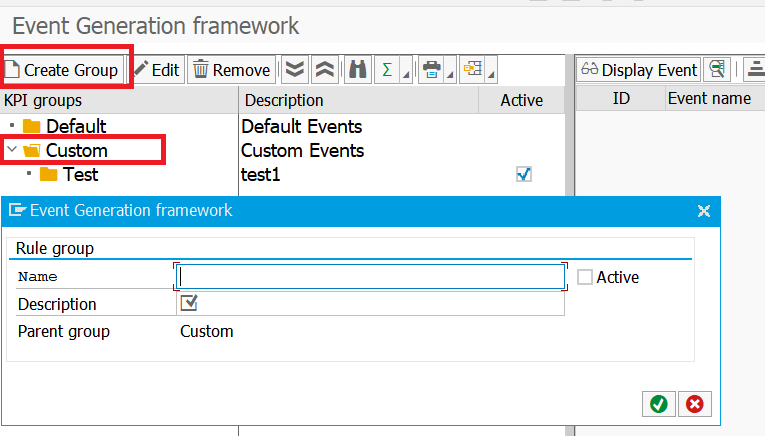The height and width of the screenshot is (436, 765).
Task: Collapse the Custom group tree node
Action: pyautogui.click(x=11, y=151)
